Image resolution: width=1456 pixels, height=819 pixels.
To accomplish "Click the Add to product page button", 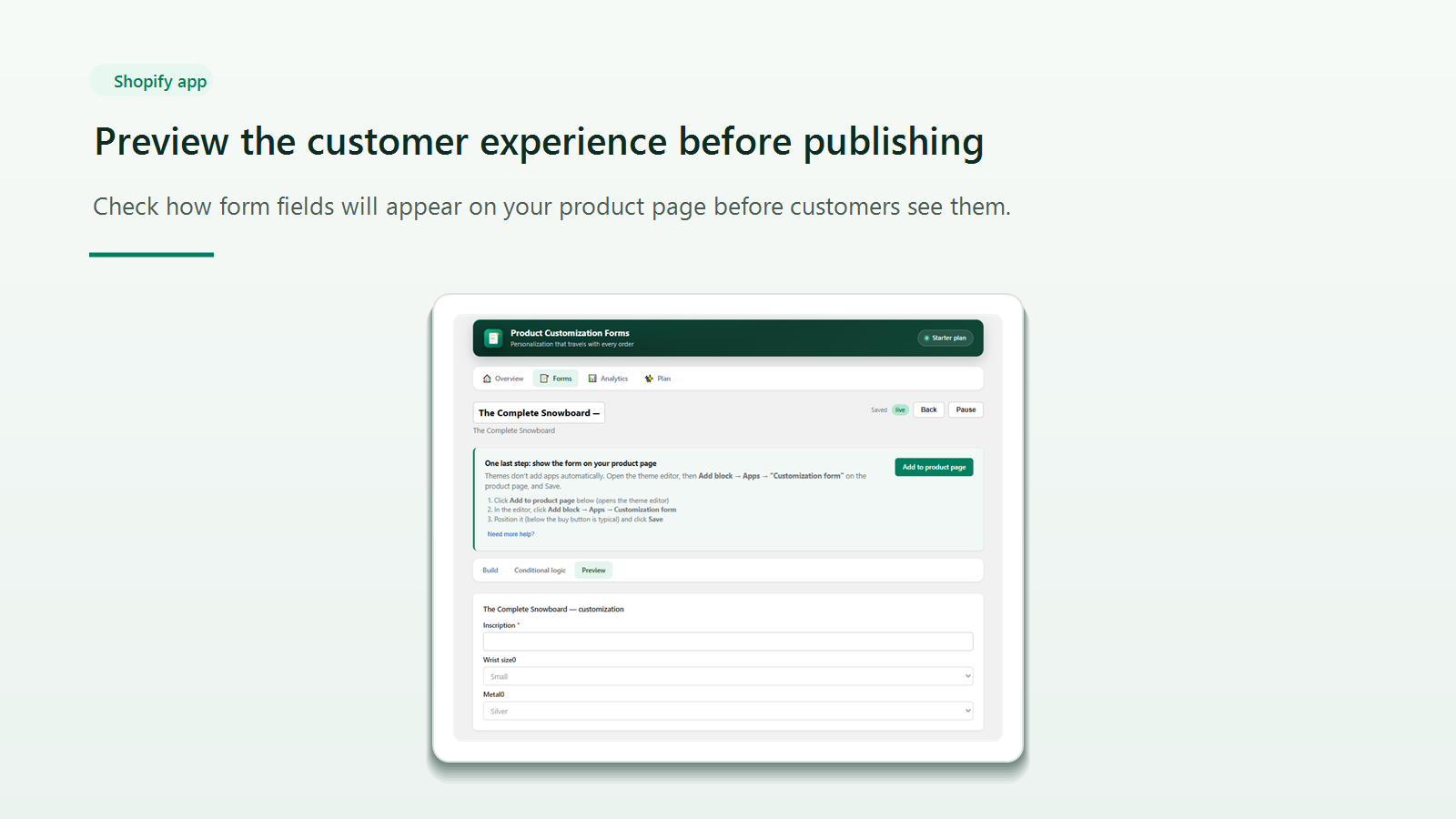I will coord(934,467).
